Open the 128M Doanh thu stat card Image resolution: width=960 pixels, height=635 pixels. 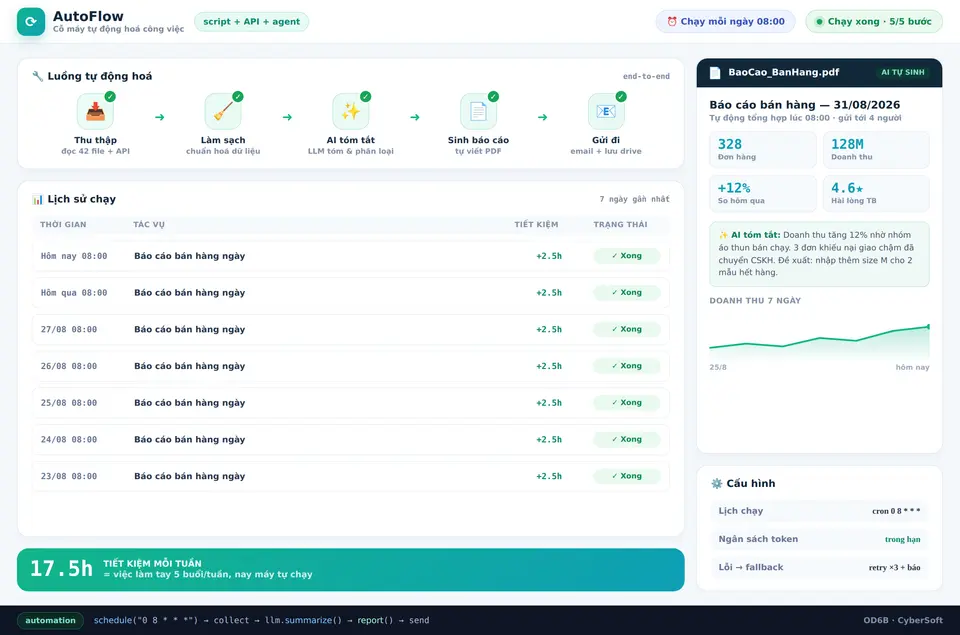(x=876, y=149)
